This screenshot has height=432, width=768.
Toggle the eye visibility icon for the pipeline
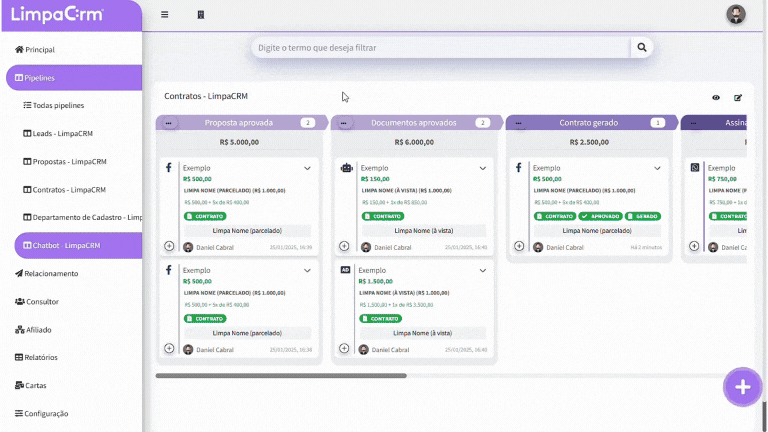716,97
